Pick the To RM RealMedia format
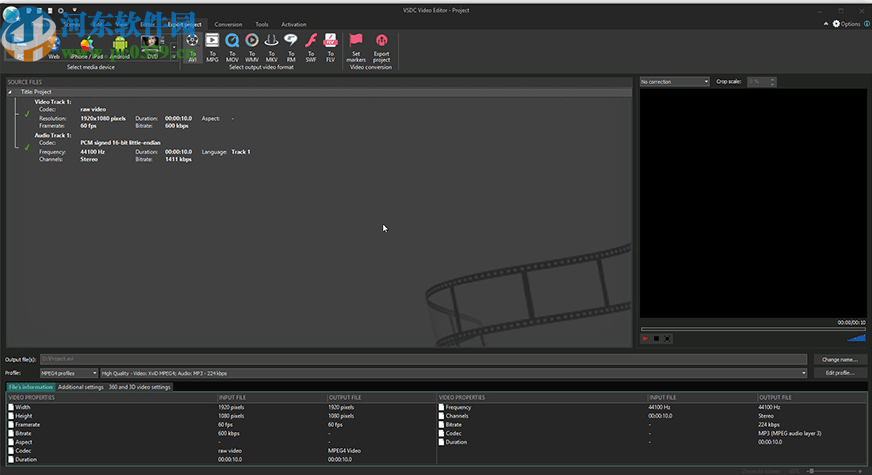Image resolution: width=872 pixels, height=475 pixels. coord(291,48)
